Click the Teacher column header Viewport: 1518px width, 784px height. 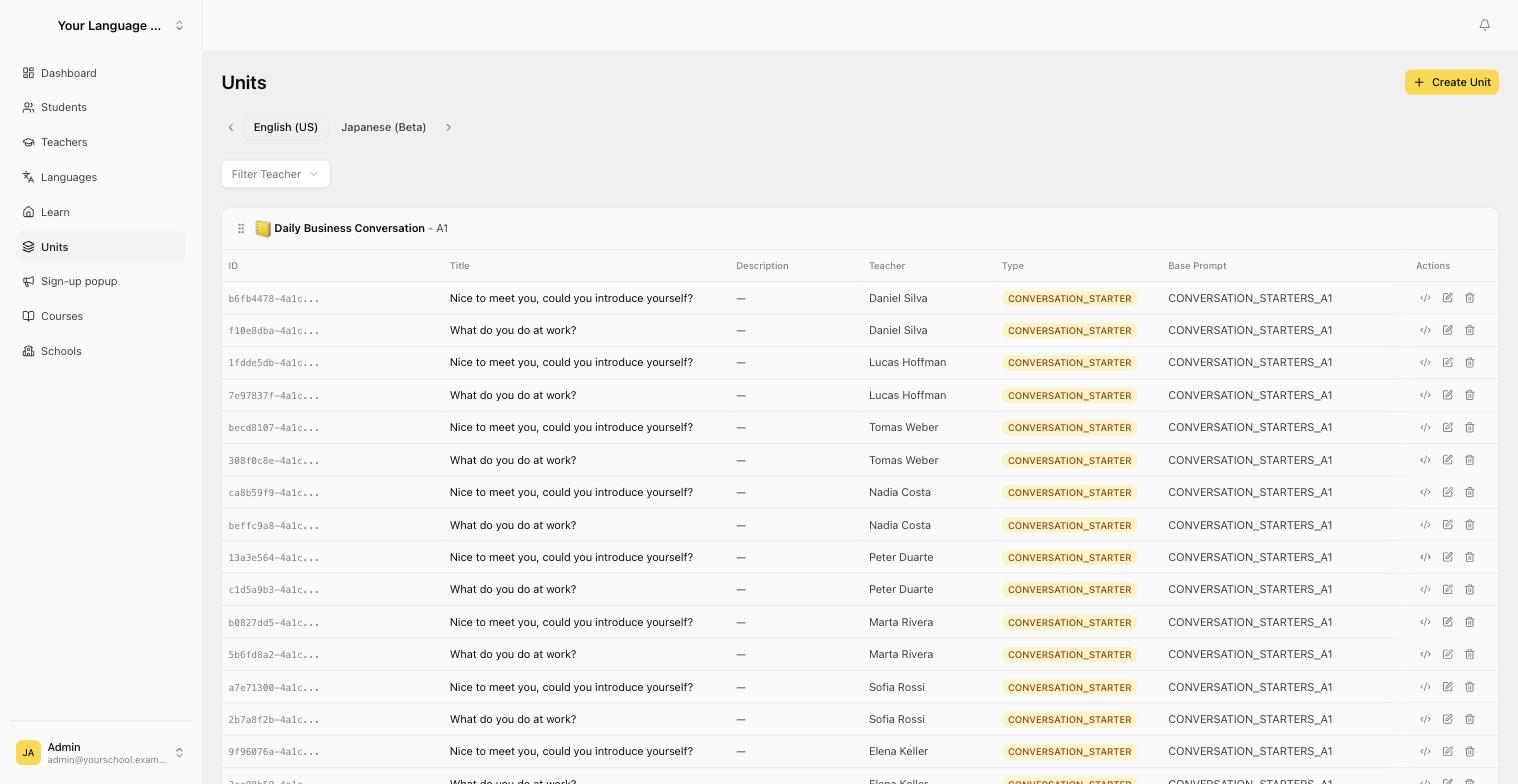887,266
